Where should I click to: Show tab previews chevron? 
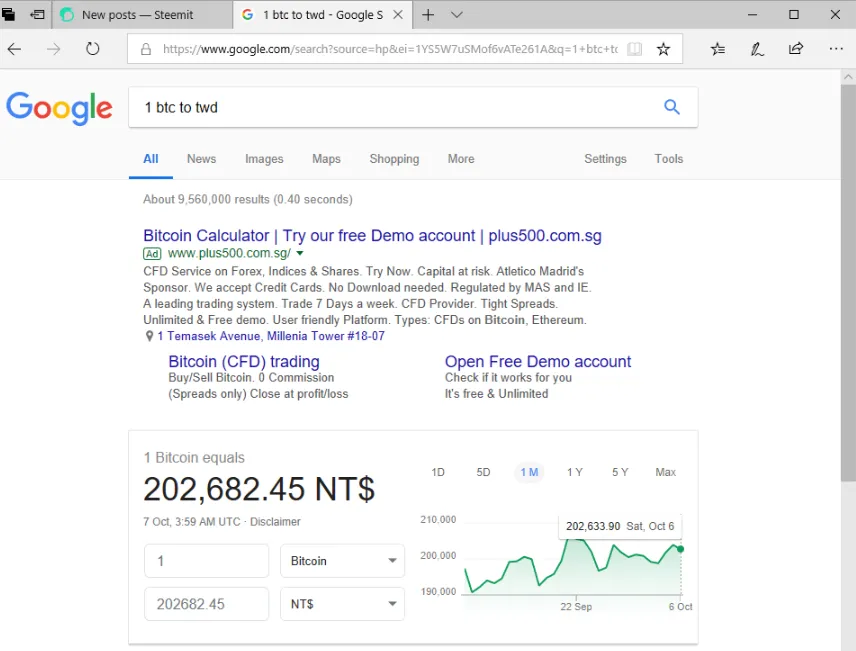[457, 15]
